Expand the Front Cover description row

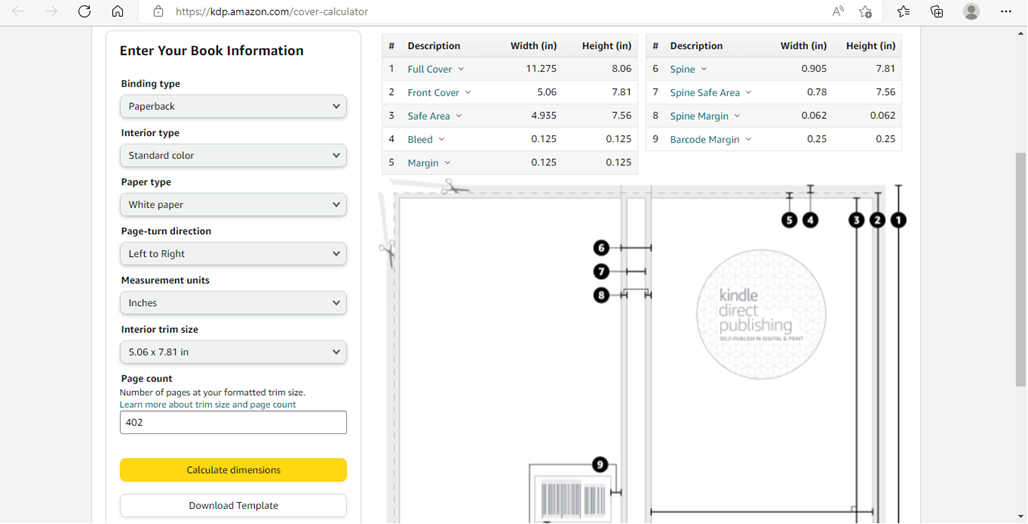tap(439, 92)
